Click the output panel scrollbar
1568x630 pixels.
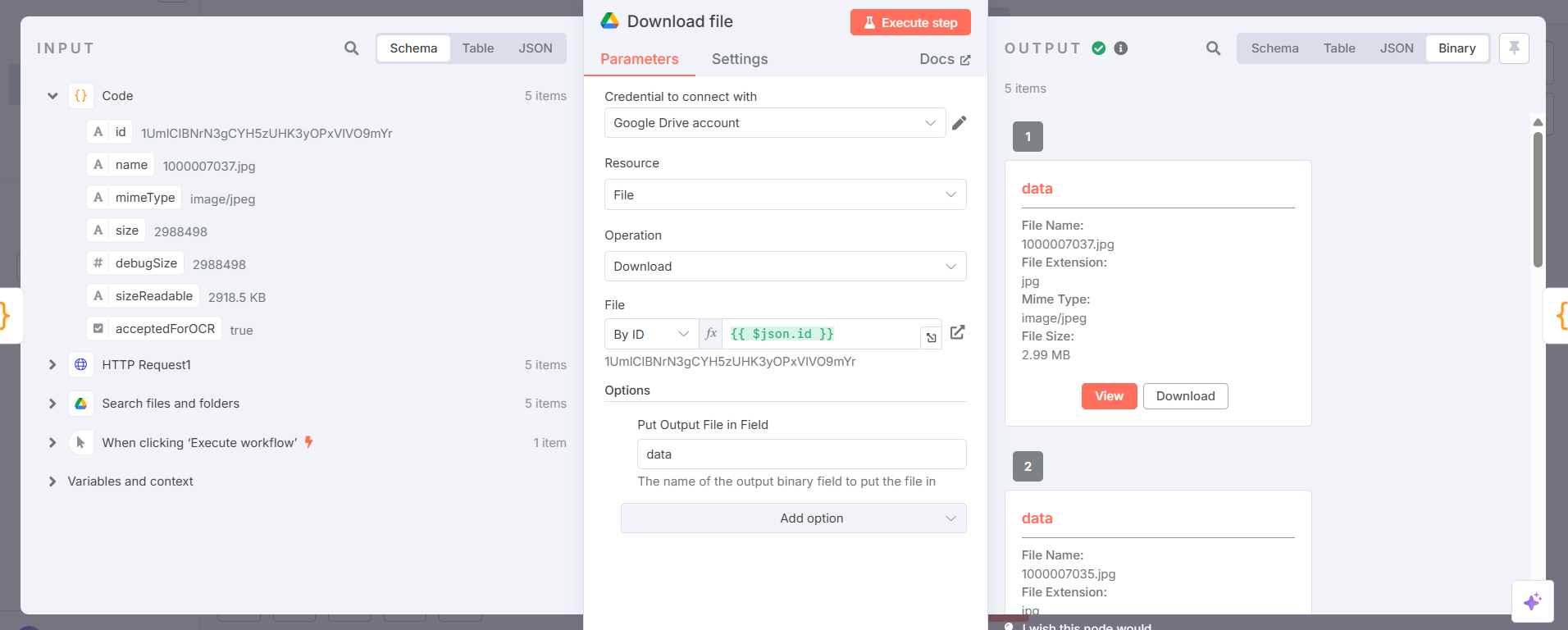pyautogui.click(x=1538, y=199)
